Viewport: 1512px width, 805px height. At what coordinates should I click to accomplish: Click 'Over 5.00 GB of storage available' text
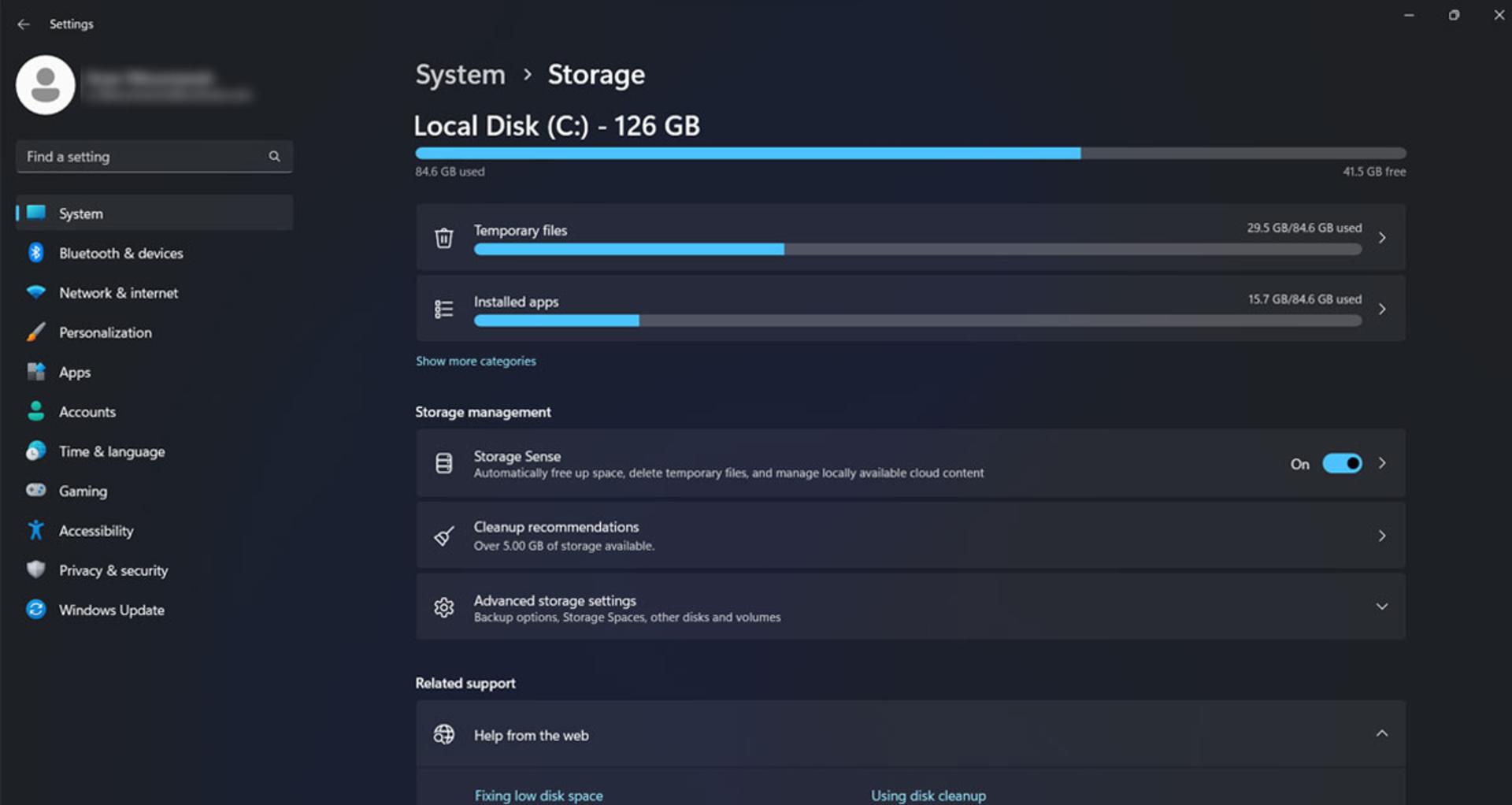pyautogui.click(x=564, y=546)
